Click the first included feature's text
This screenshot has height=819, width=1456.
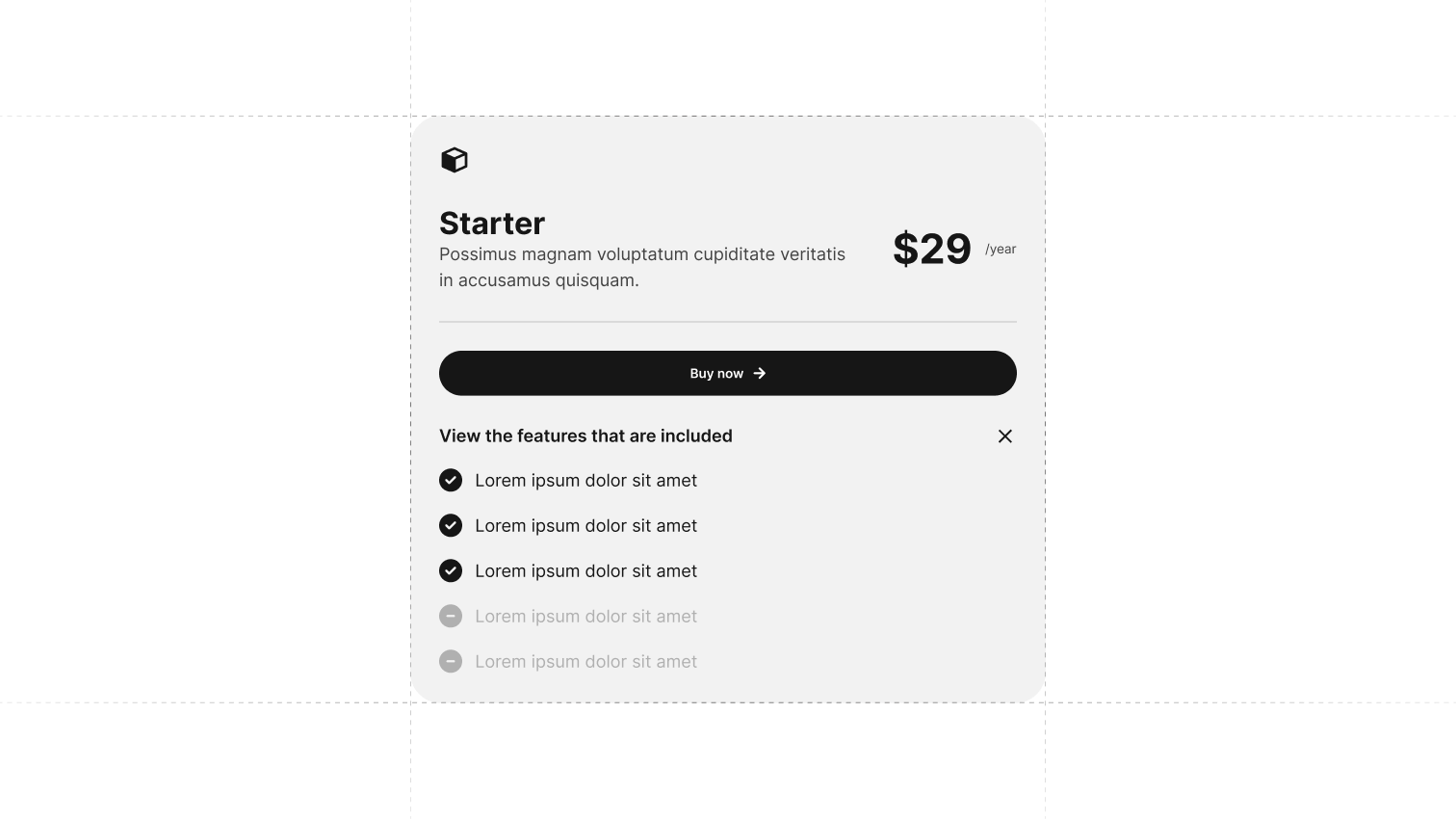click(585, 481)
